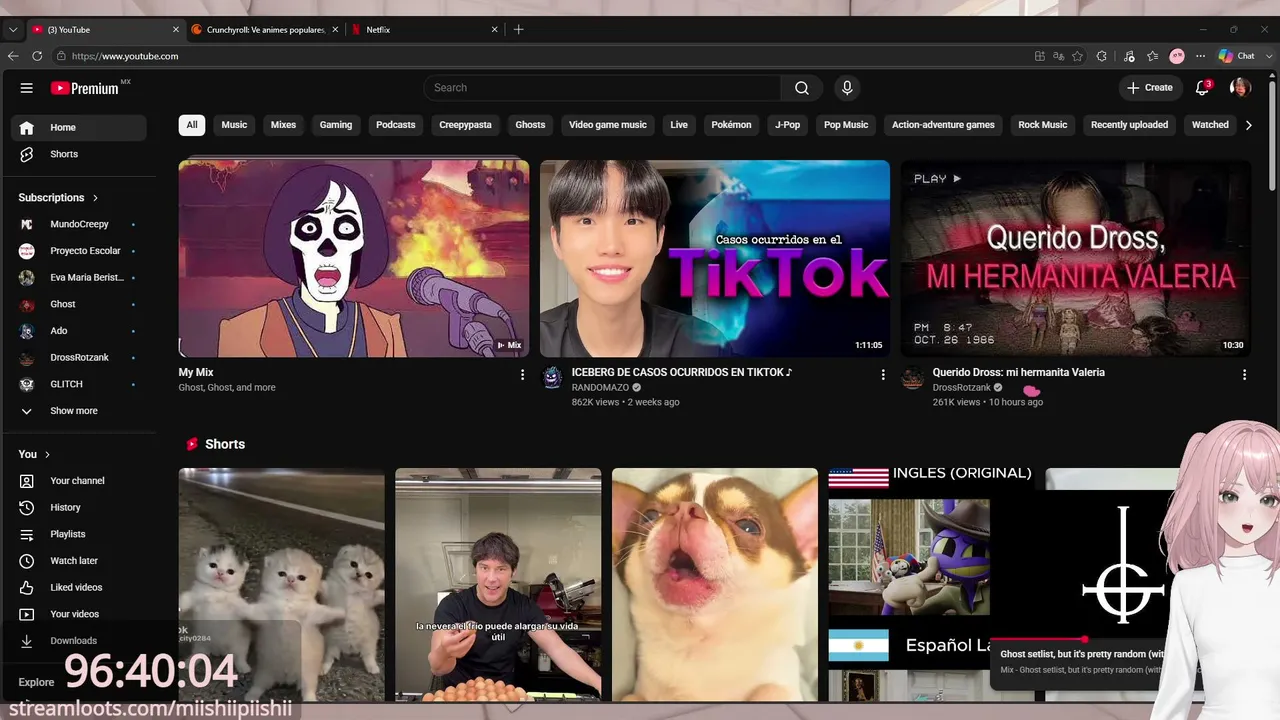Open the browser extensions puzzle icon
1280x720 pixels.
point(1102,56)
